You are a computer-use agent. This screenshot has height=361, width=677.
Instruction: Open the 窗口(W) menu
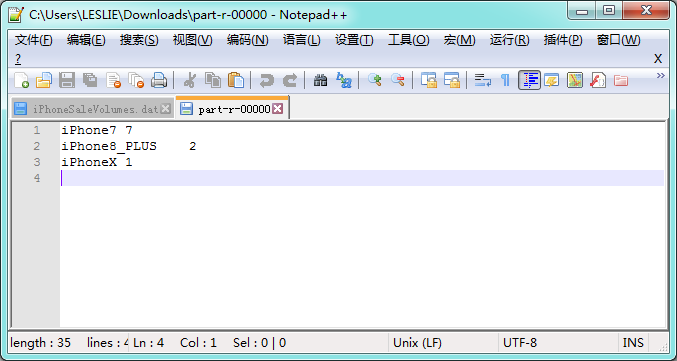click(x=618, y=41)
